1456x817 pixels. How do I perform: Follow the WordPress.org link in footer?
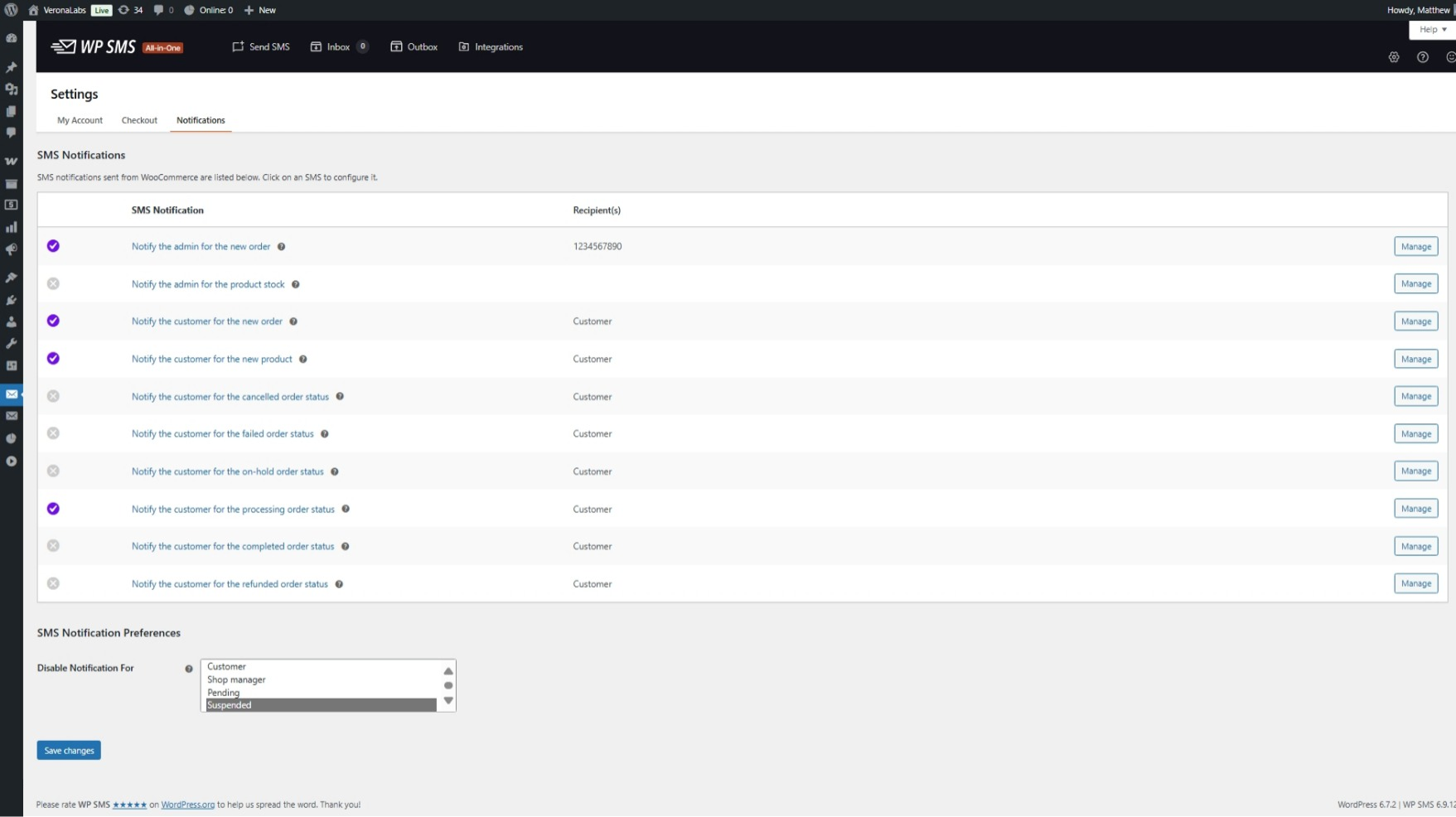coord(188,805)
